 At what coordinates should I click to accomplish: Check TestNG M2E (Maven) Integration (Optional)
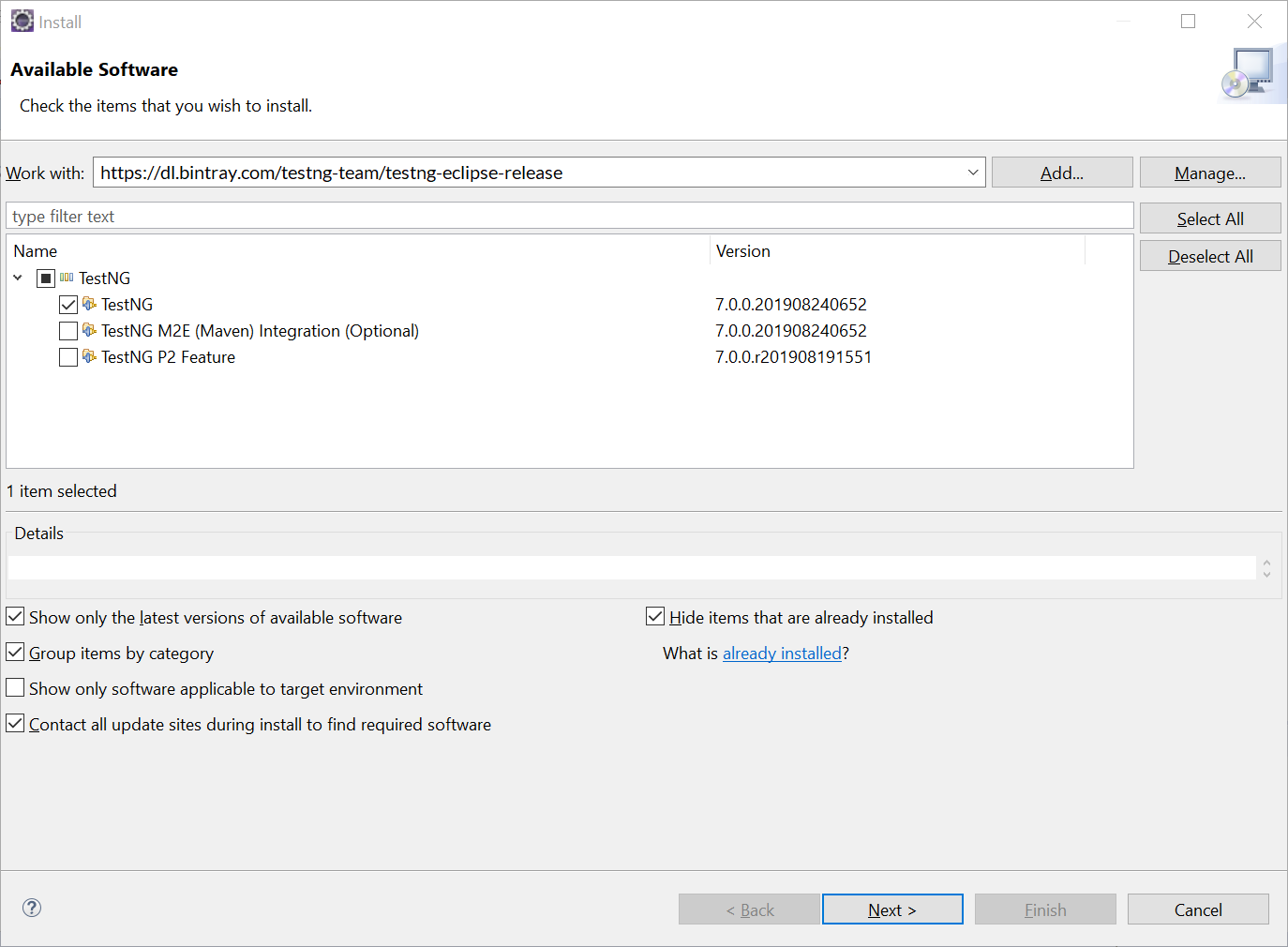(67, 330)
